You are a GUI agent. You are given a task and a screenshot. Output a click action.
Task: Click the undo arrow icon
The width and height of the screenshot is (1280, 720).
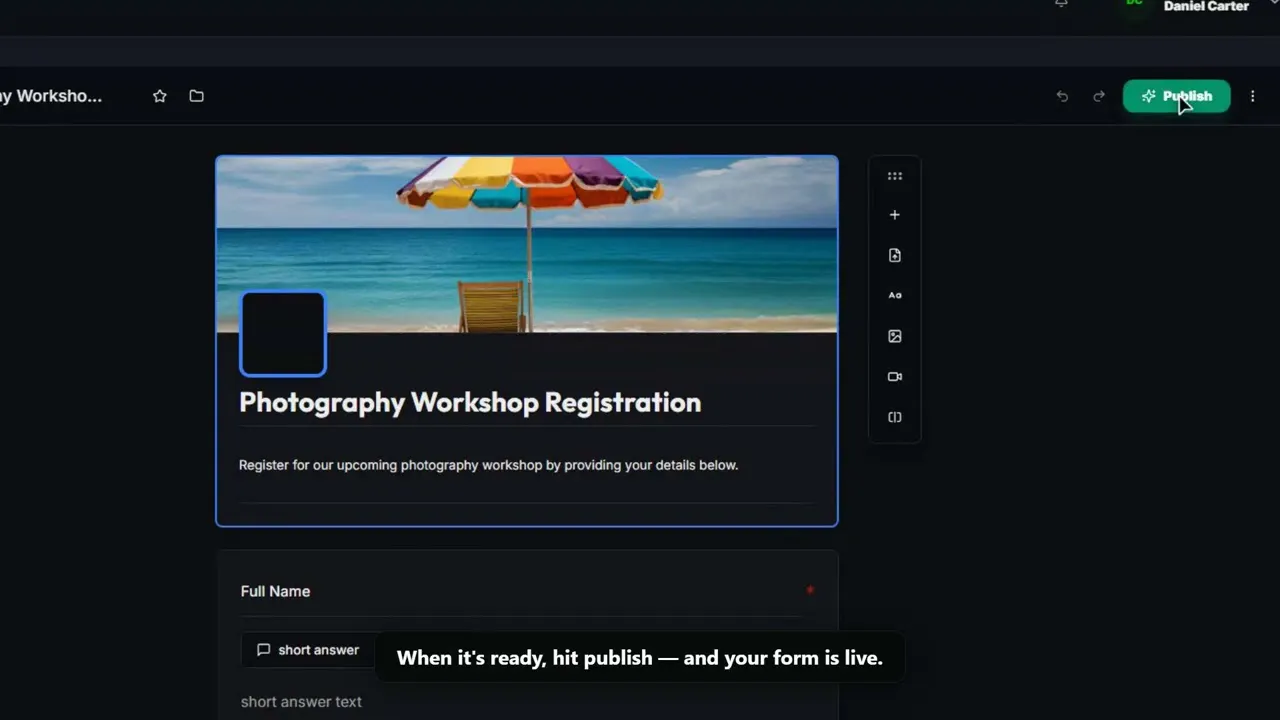click(x=1062, y=96)
